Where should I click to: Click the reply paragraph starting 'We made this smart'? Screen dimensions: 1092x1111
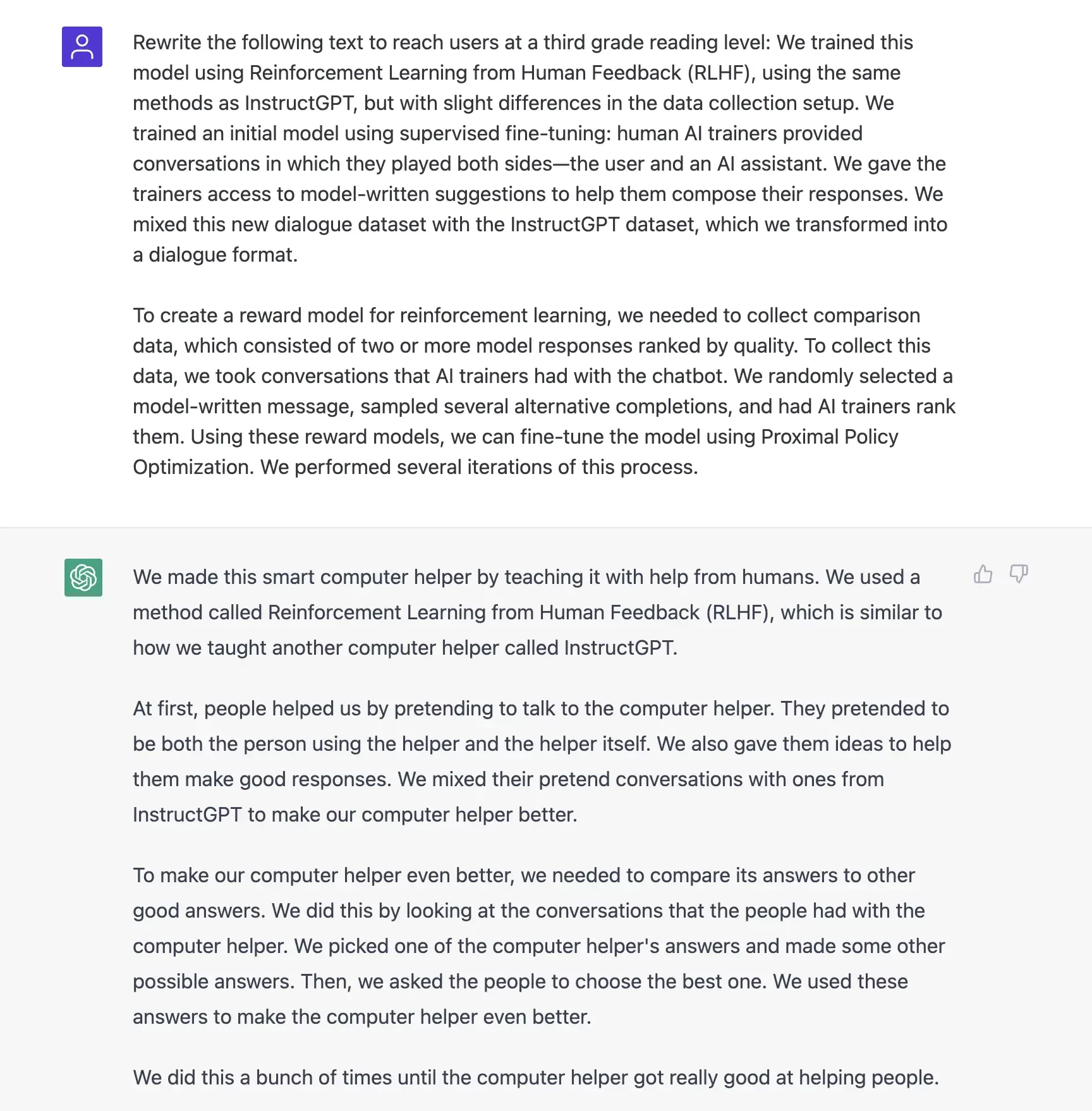538,612
